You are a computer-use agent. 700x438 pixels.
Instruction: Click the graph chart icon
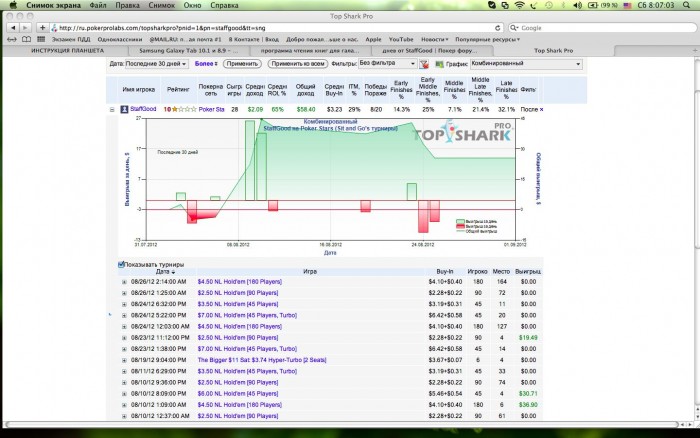439,64
